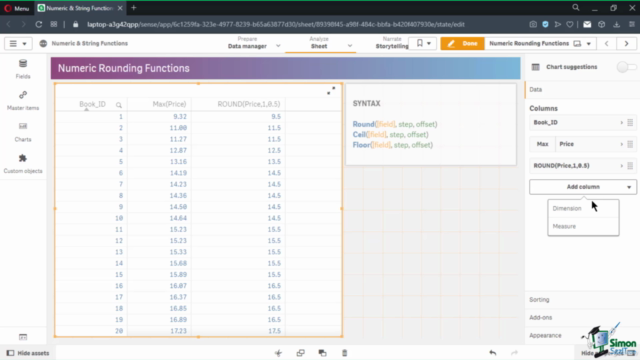Delete the selected table object
Viewport: 640px width, 360px height.
point(344,353)
